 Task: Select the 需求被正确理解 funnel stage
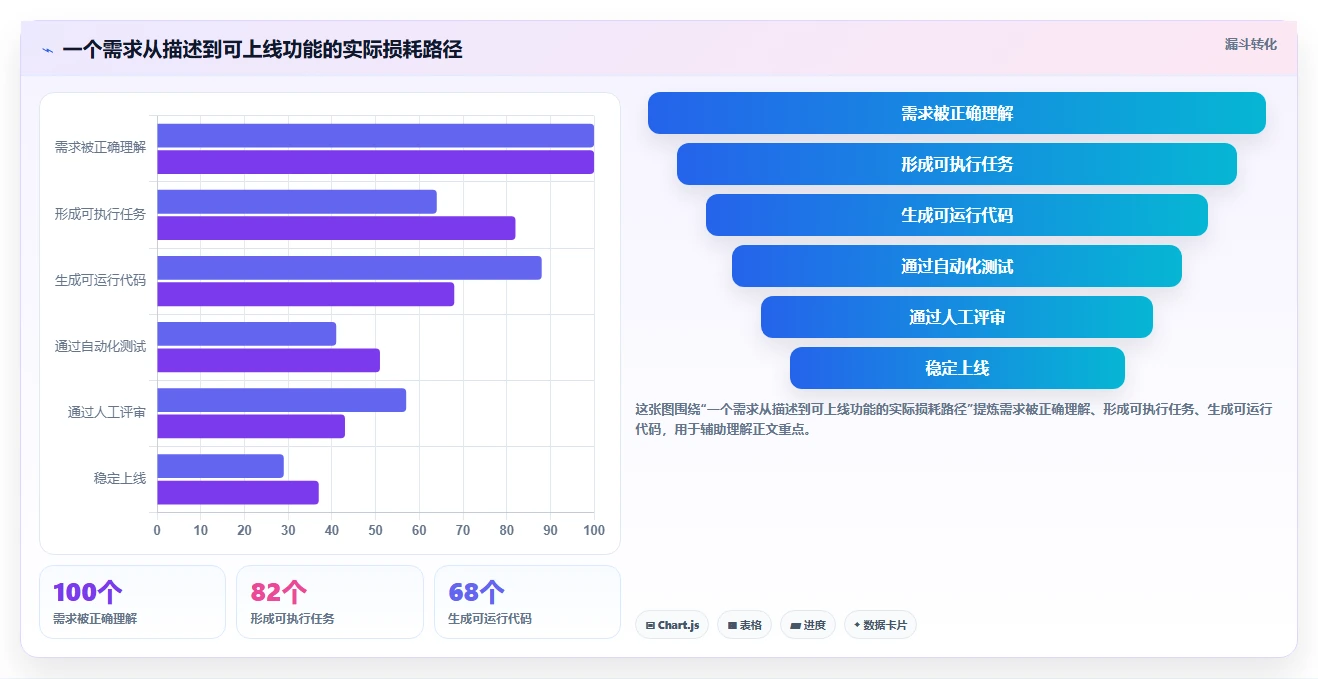tap(957, 113)
